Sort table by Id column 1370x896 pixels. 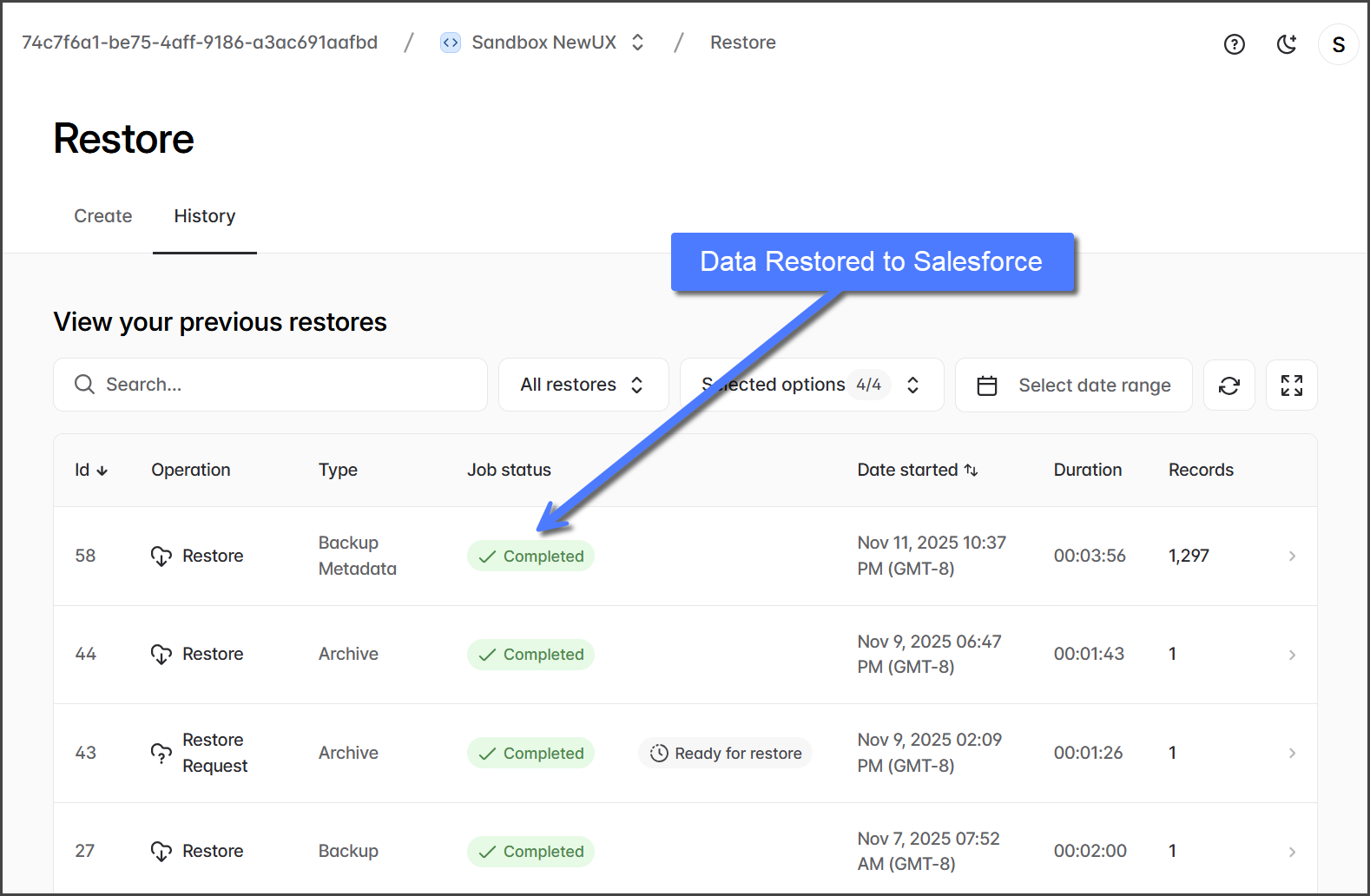tap(91, 470)
